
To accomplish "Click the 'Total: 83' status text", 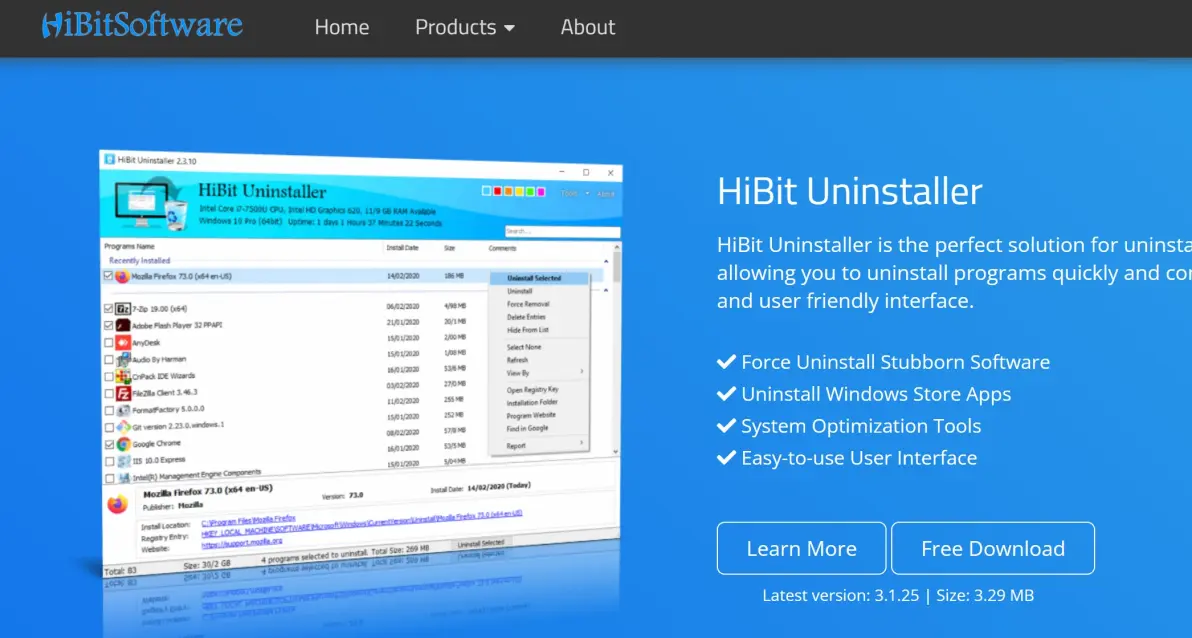I will click(121, 570).
